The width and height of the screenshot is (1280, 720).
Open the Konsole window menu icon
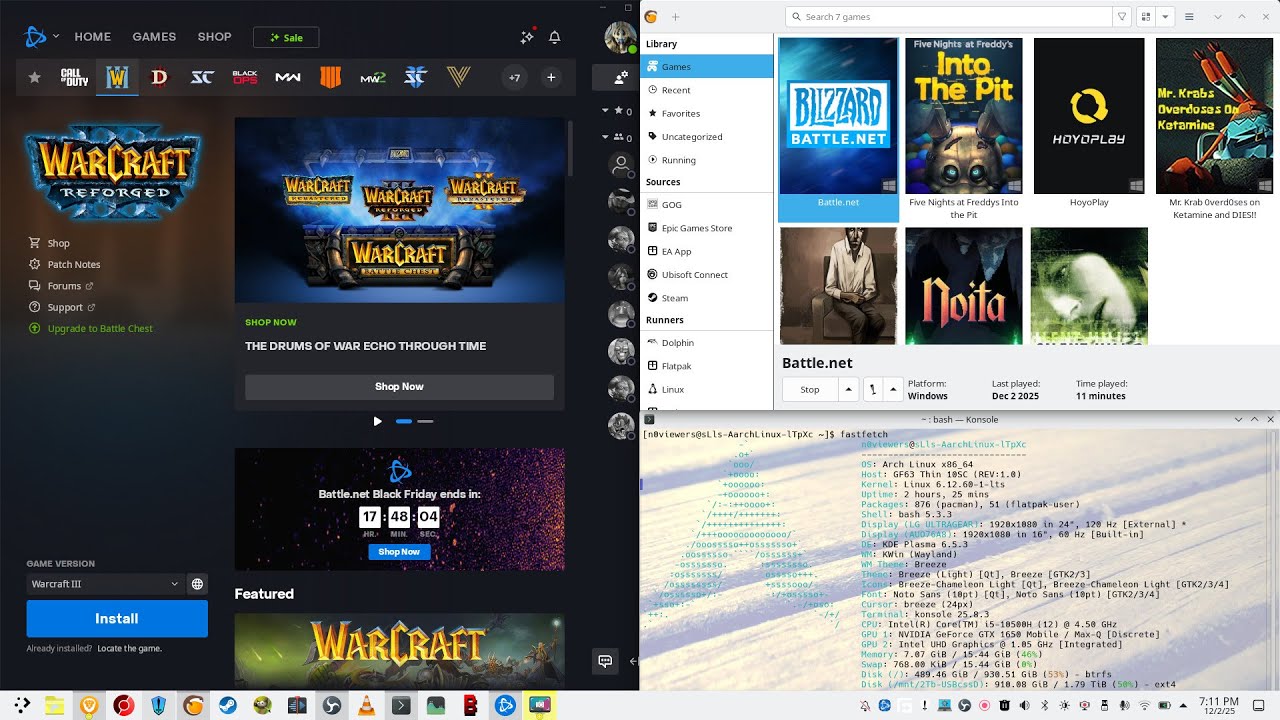[x=650, y=419]
